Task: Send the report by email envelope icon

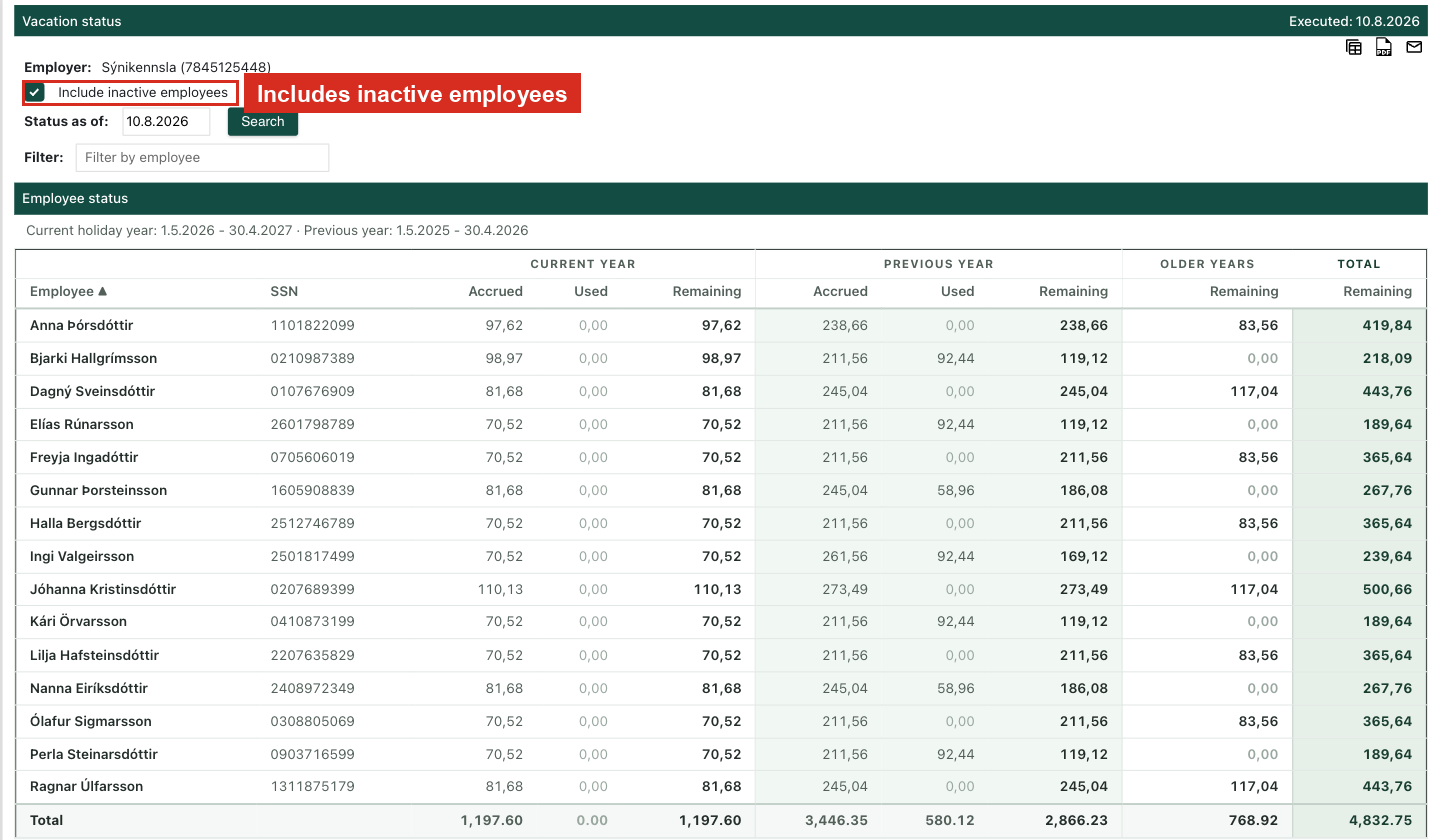Action: pos(1414,46)
